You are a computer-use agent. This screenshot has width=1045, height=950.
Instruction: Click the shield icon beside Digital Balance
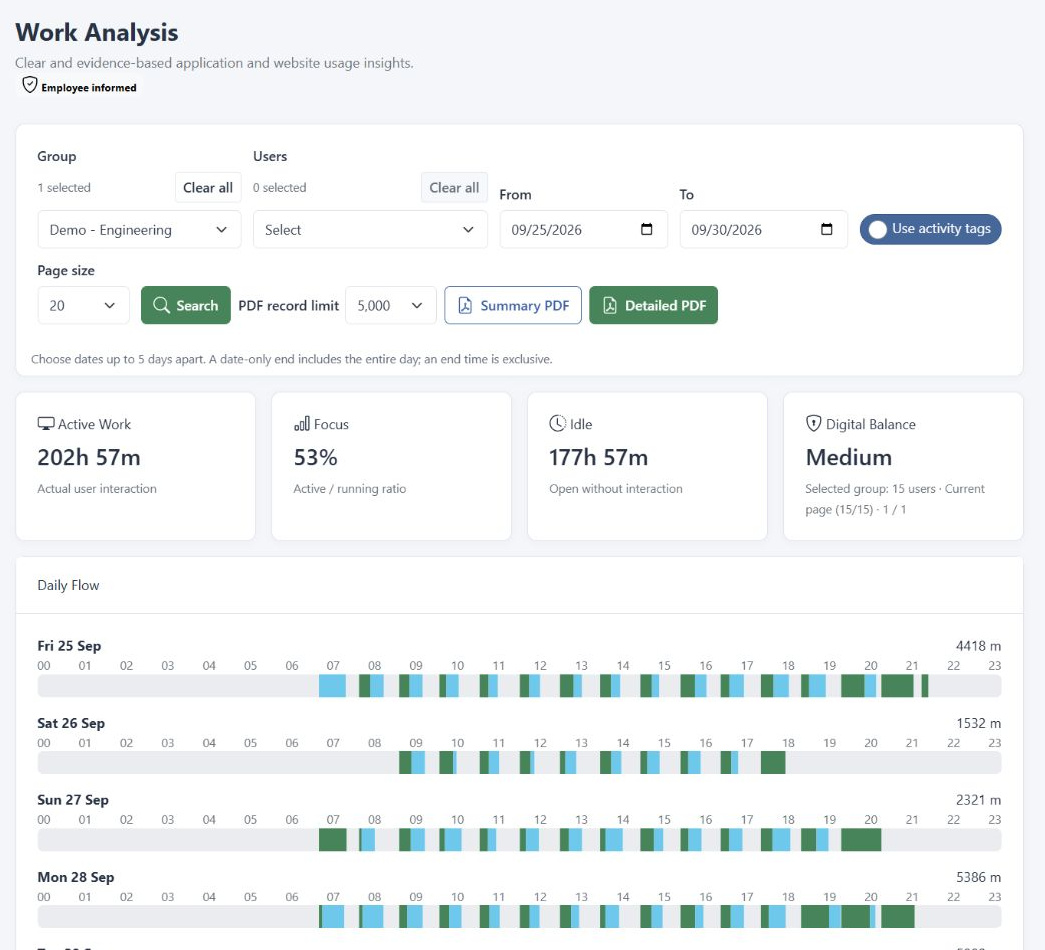click(813, 423)
